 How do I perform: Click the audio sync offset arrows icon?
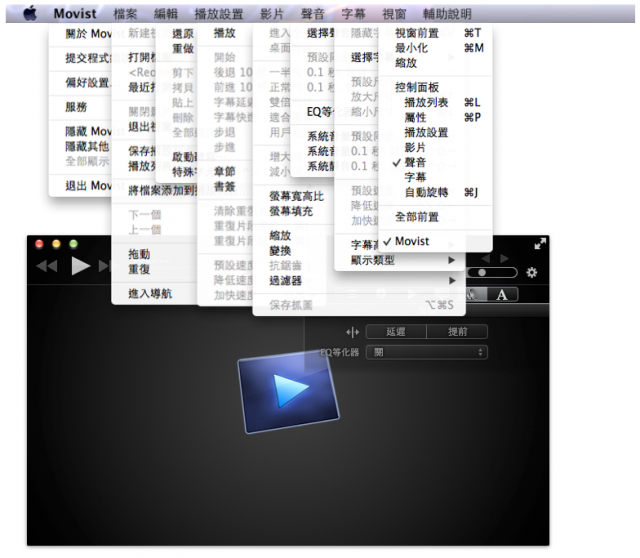coord(352,332)
